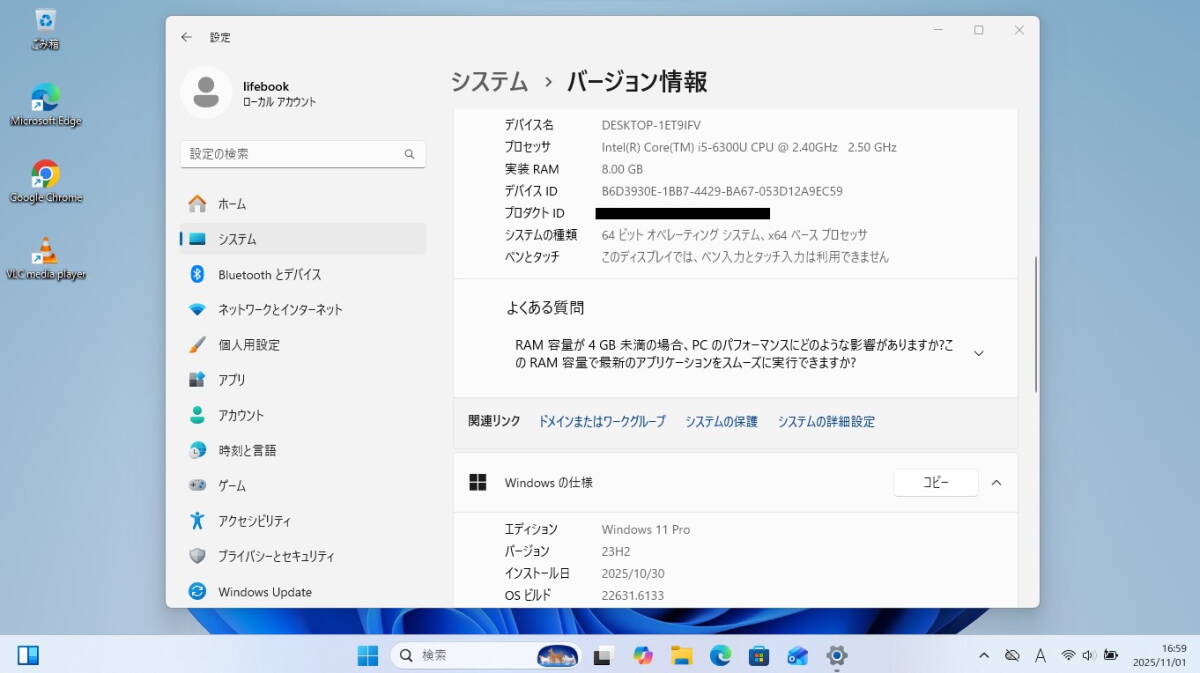Open ネットワークとインターネット settings
The height and width of the screenshot is (673, 1200).
[279, 310]
